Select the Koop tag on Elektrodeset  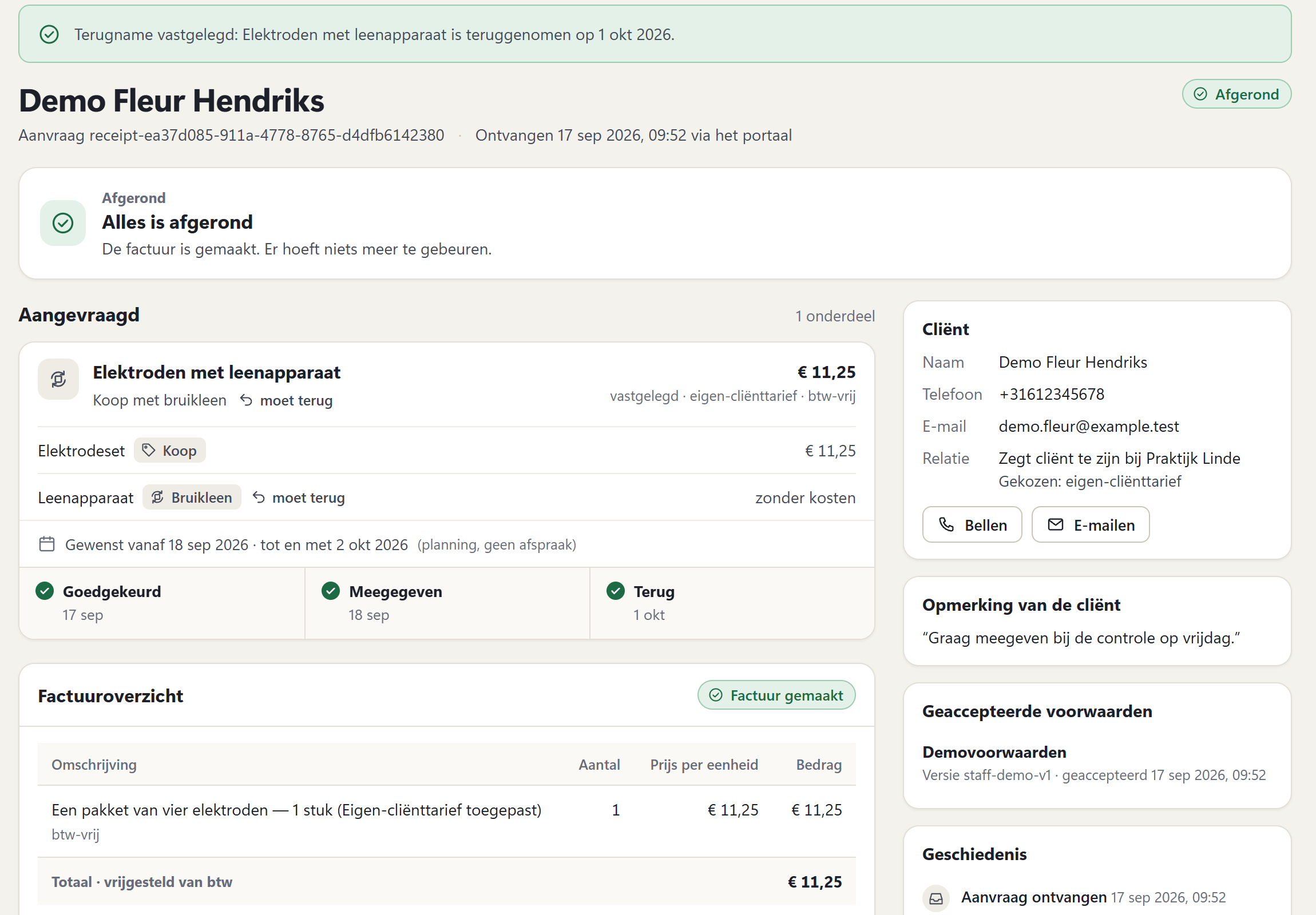170,451
